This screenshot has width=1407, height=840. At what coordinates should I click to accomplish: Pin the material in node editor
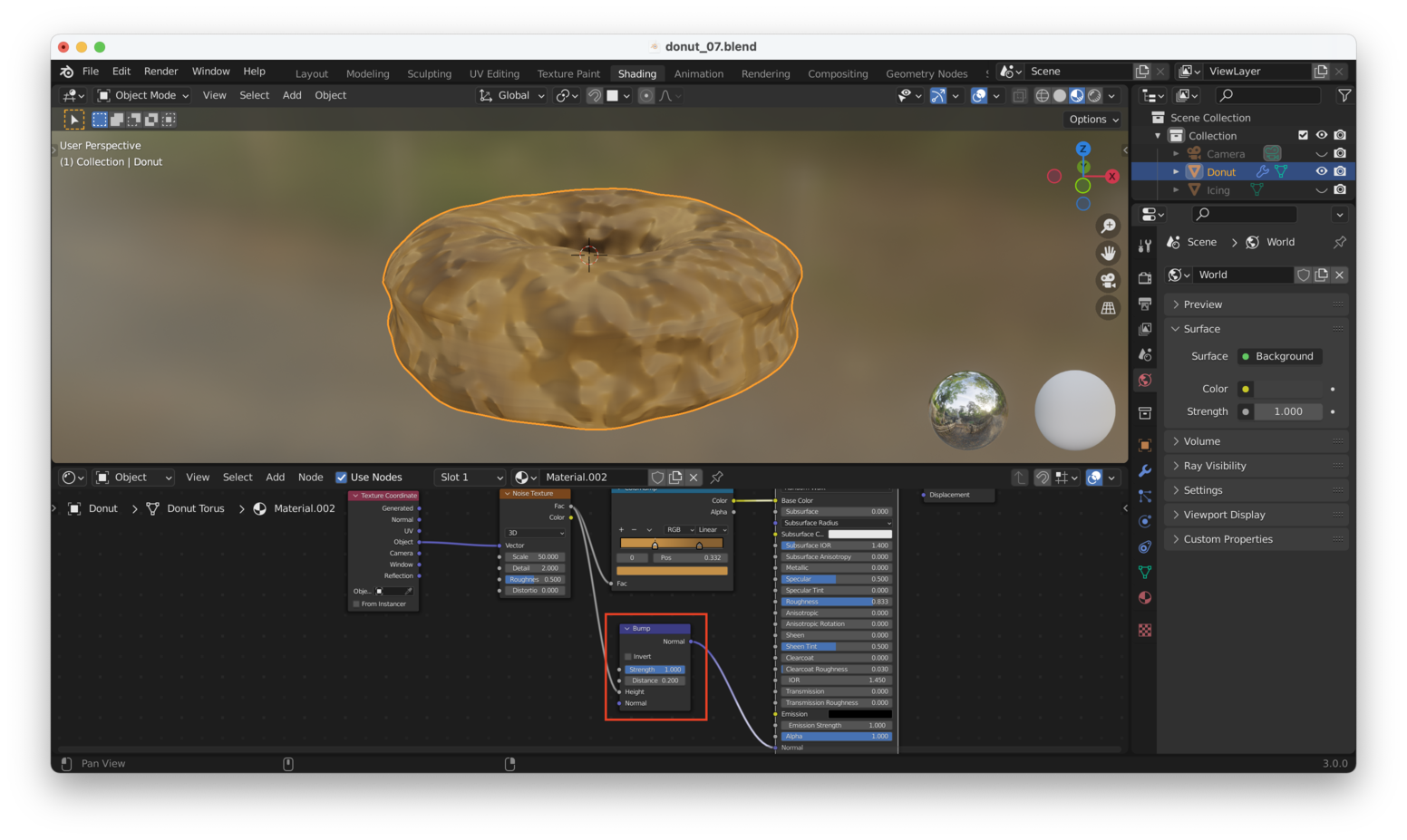click(x=717, y=478)
